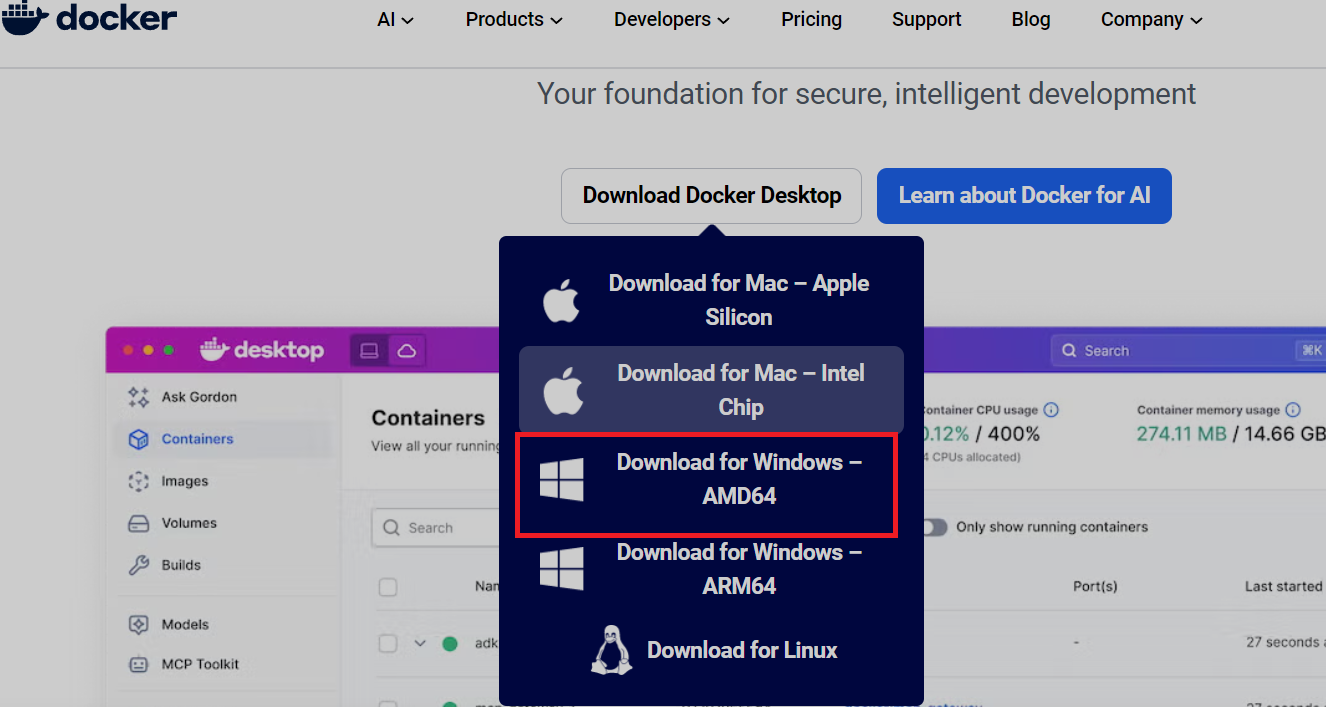Expand the Company menu
The height and width of the screenshot is (707, 1326).
click(1151, 19)
